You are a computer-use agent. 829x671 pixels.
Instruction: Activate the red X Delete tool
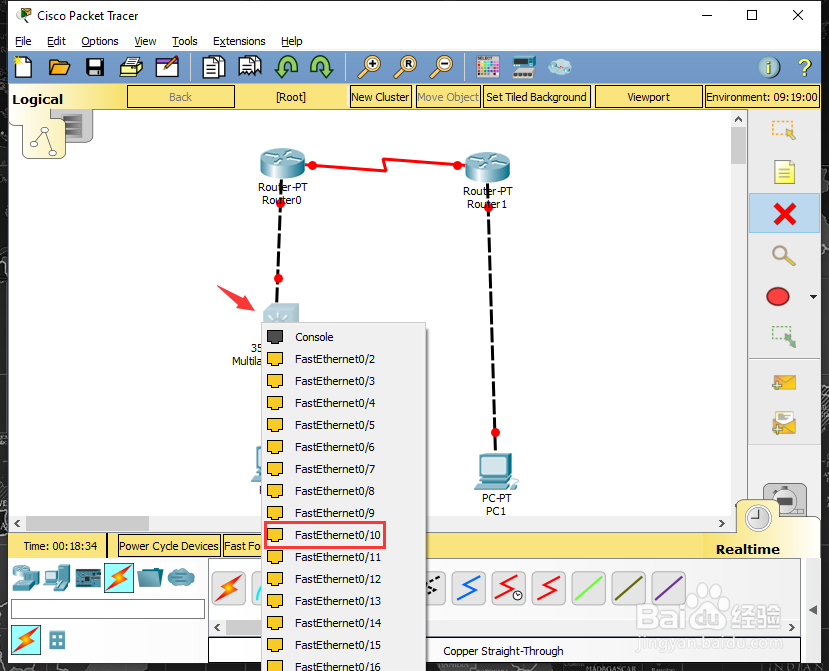click(x=785, y=214)
